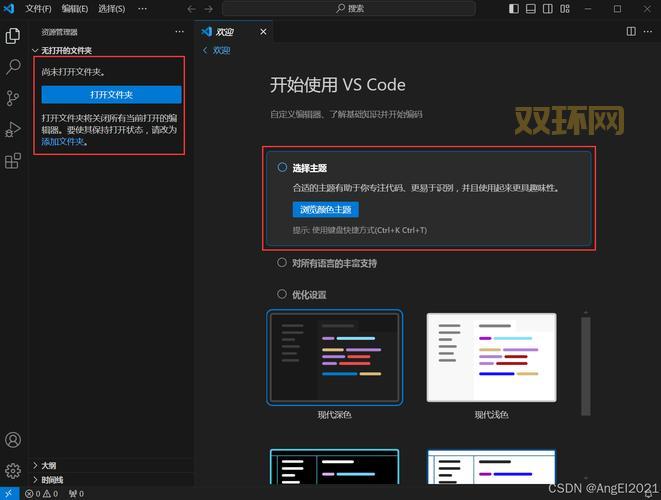Choose the dark high contrast theme preview
The height and width of the screenshot is (500, 661).
pos(334,467)
